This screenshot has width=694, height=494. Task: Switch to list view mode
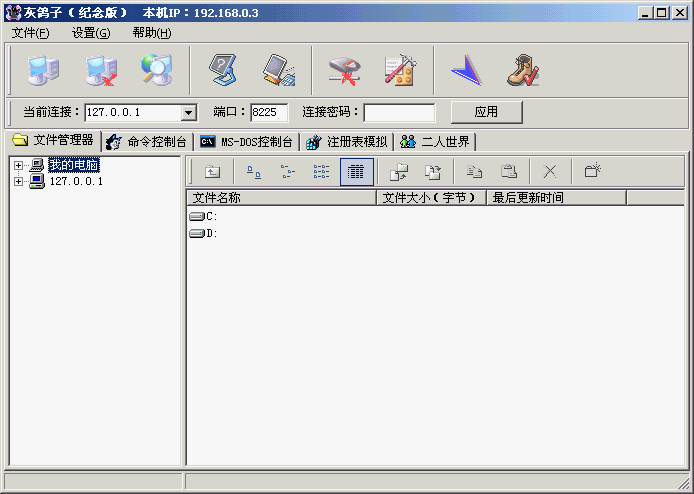[321, 172]
